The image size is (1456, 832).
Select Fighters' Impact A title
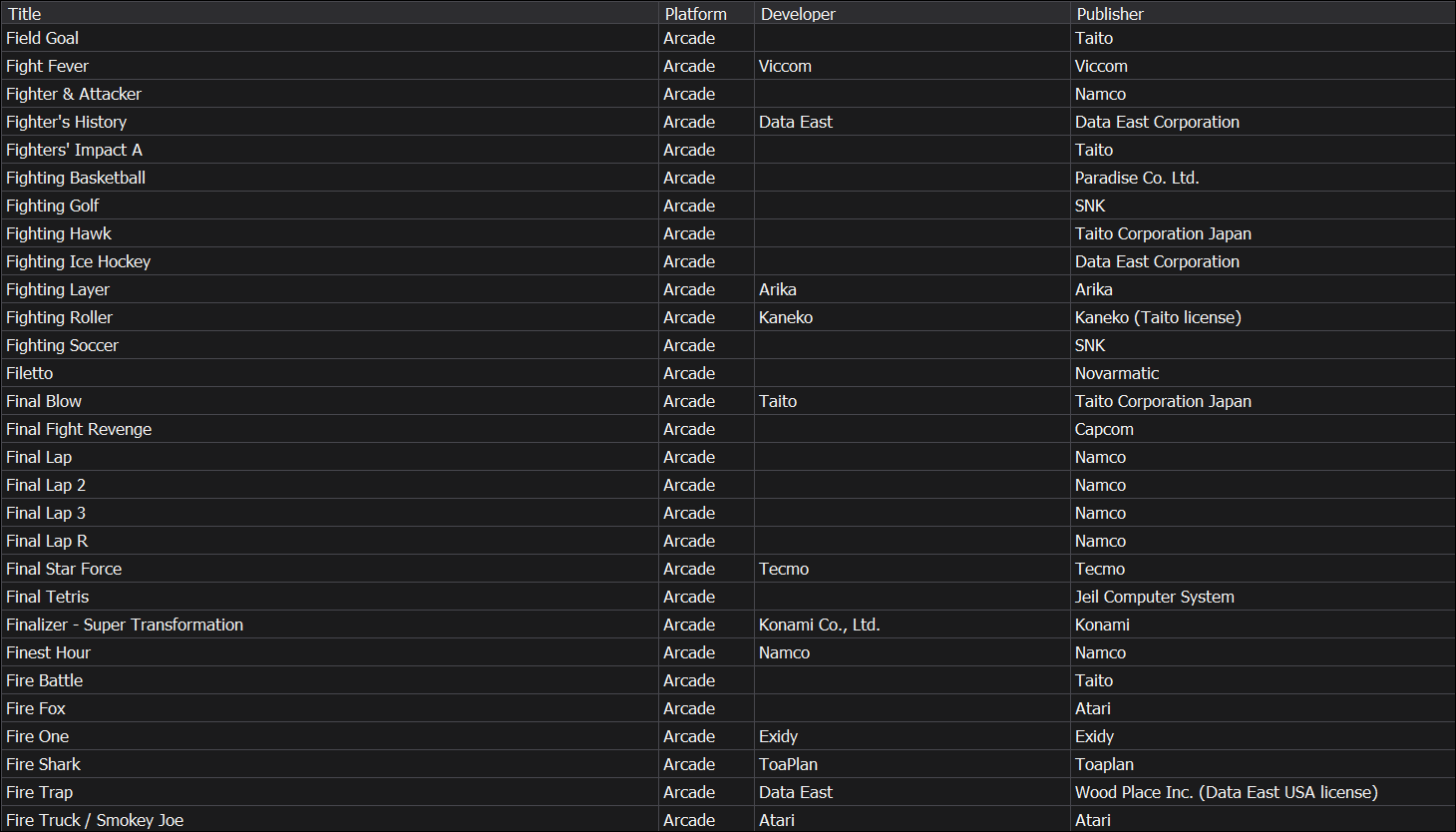(x=74, y=150)
